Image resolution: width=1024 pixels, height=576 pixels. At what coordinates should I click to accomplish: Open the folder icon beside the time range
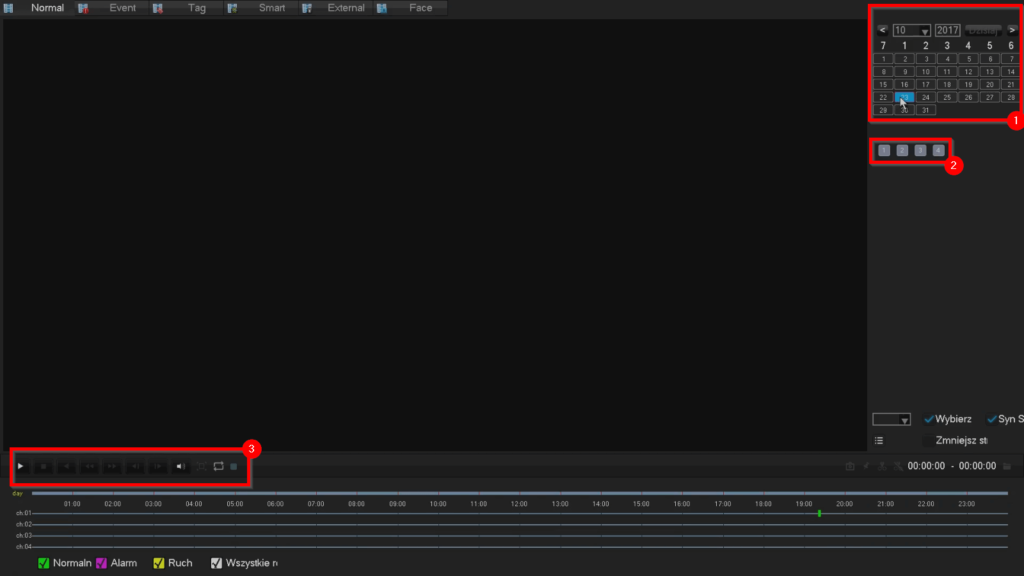[1007, 466]
